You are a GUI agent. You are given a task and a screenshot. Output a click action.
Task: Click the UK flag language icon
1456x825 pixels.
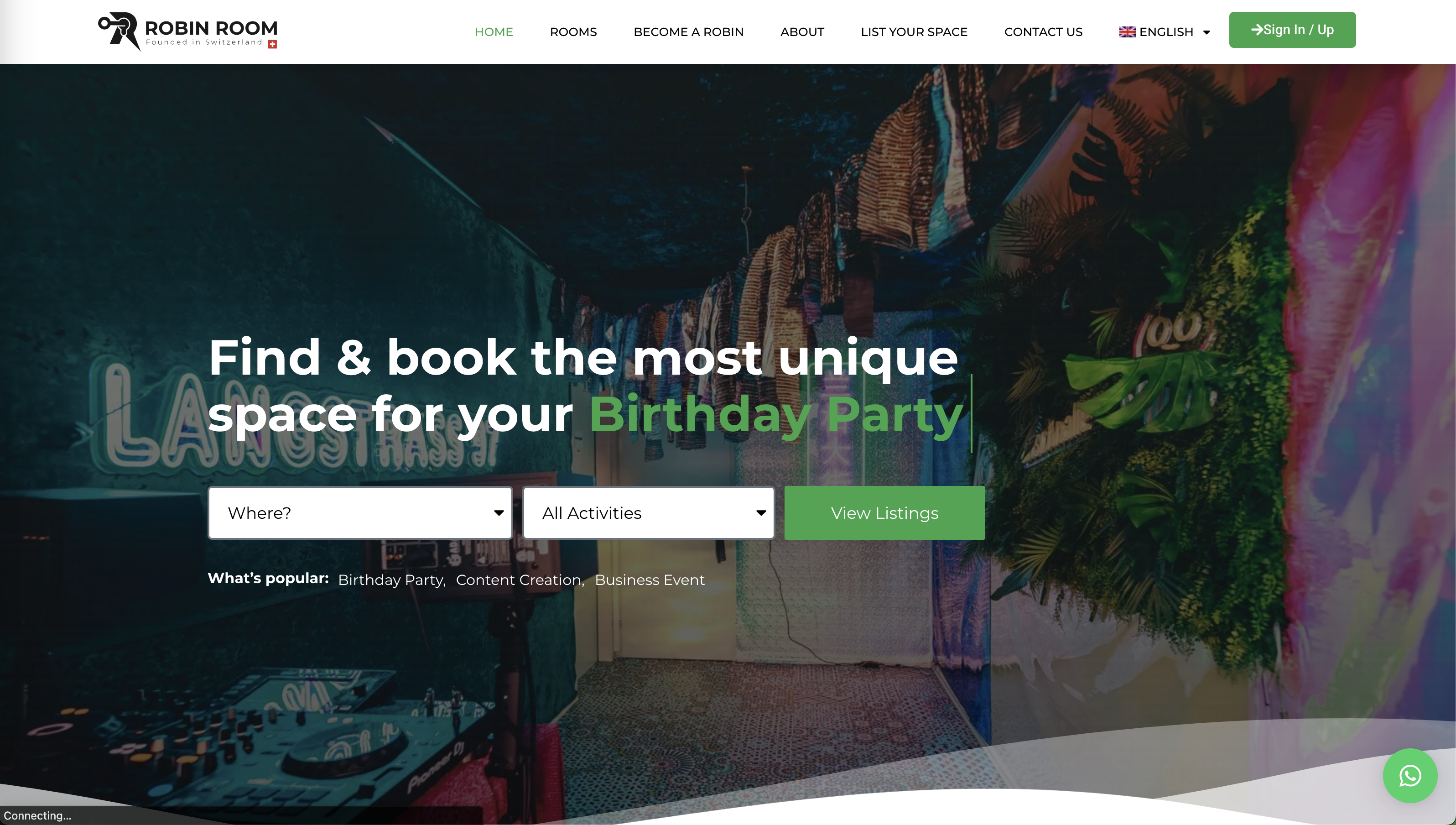[x=1127, y=32]
